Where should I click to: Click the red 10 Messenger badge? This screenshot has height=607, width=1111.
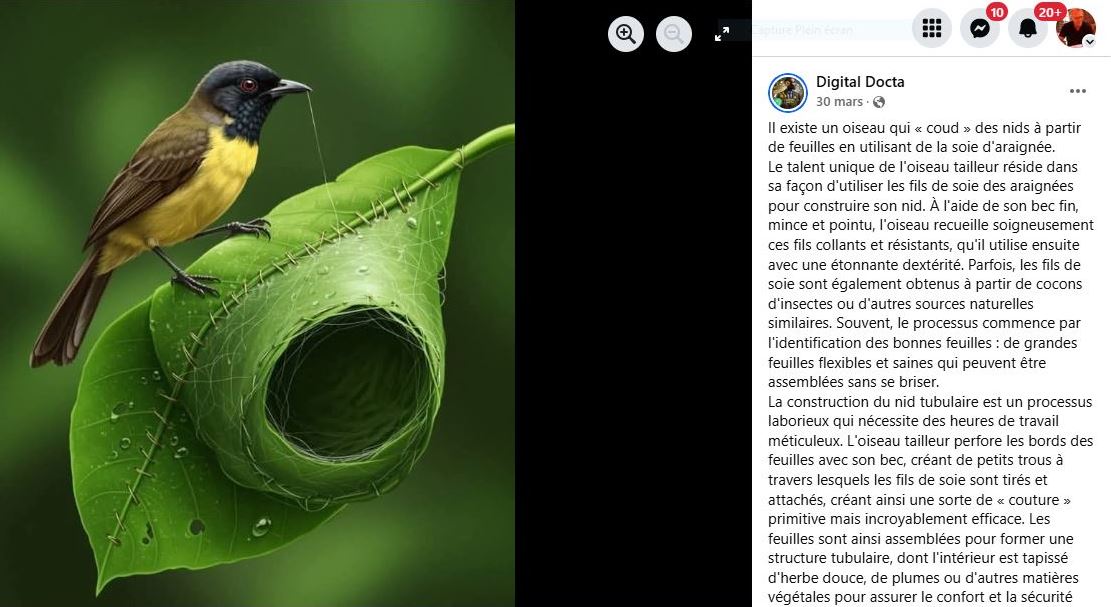pyautogui.click(x=997, y=11)
